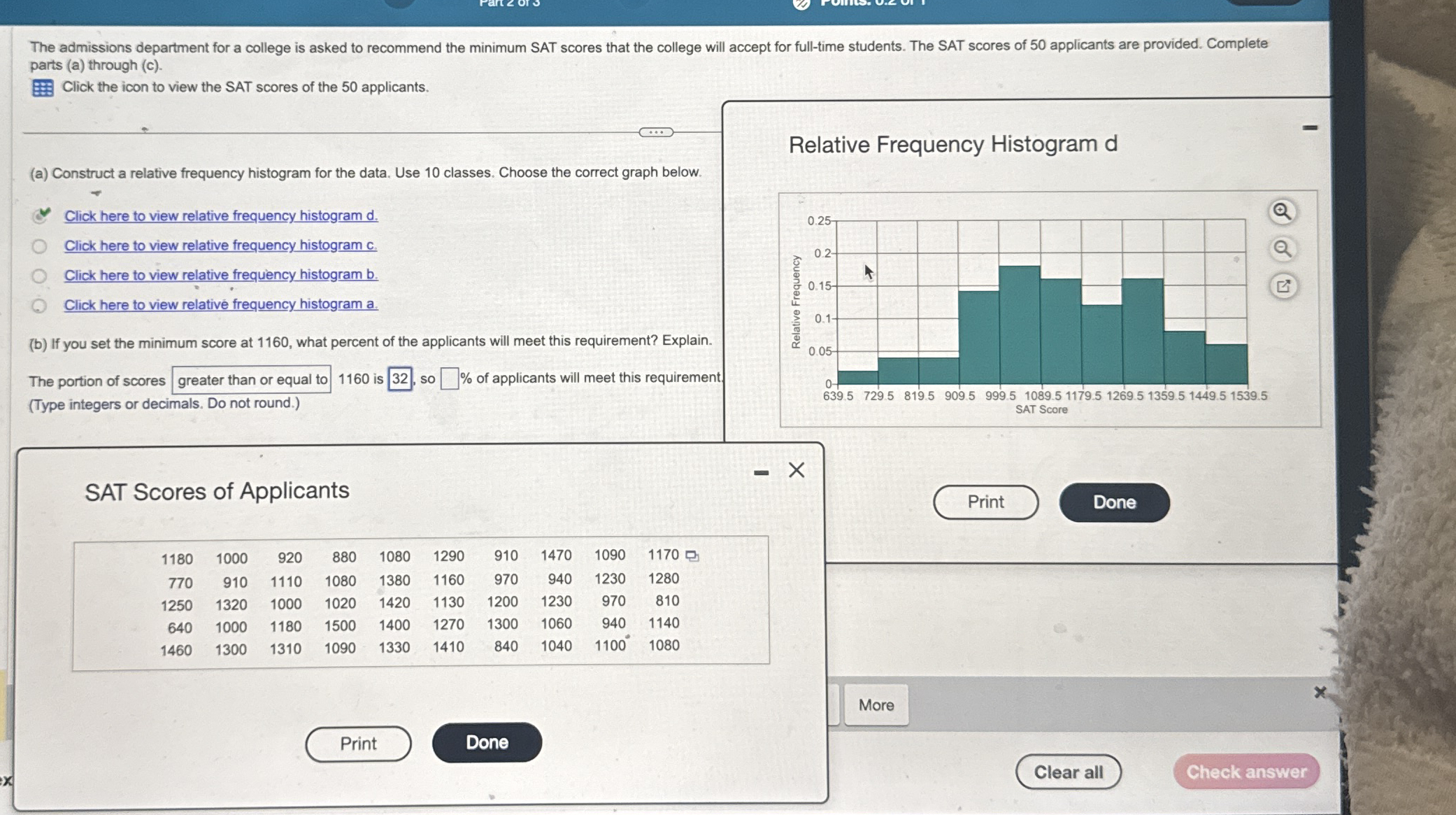
Task: Click the Clear all button
Action: (1069, 772)
